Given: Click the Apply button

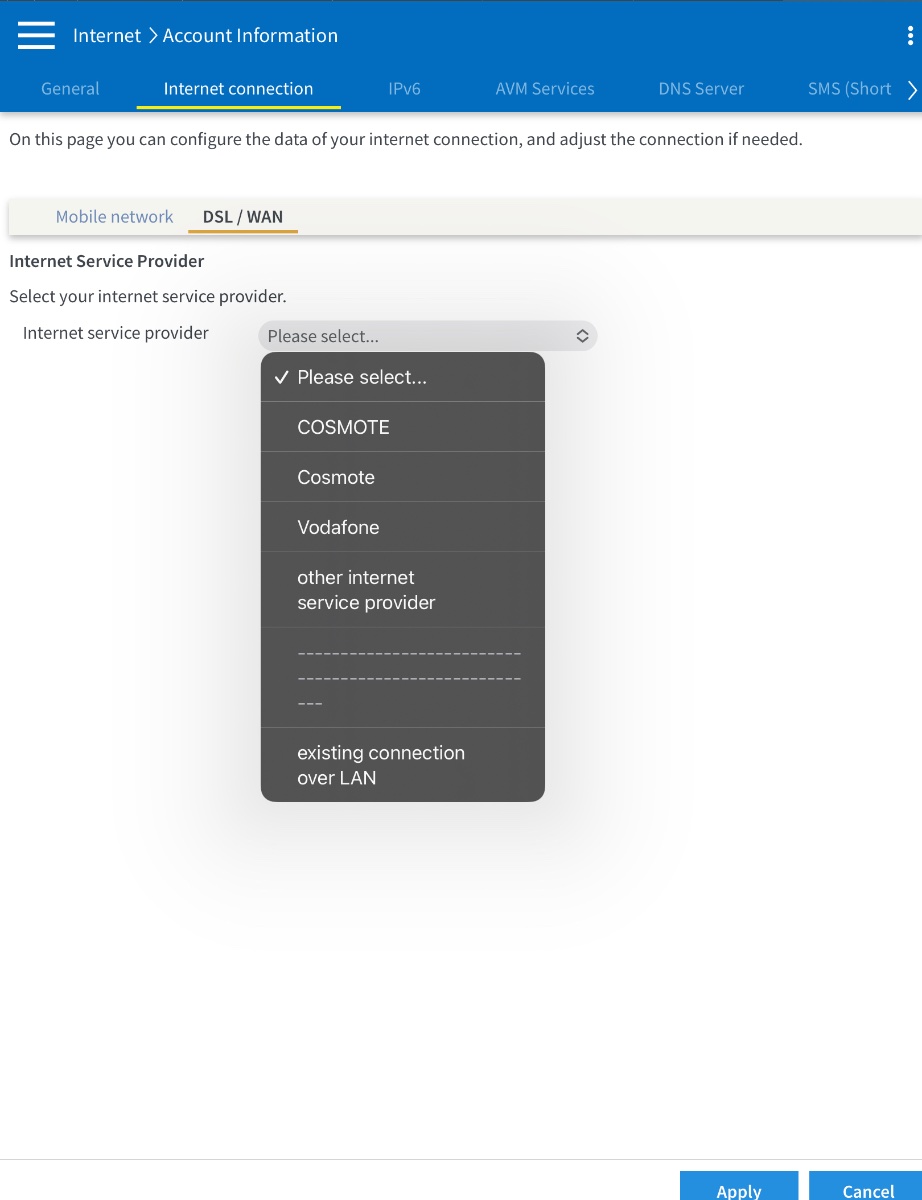Looking at the screenshot, I should point(739,1187).
